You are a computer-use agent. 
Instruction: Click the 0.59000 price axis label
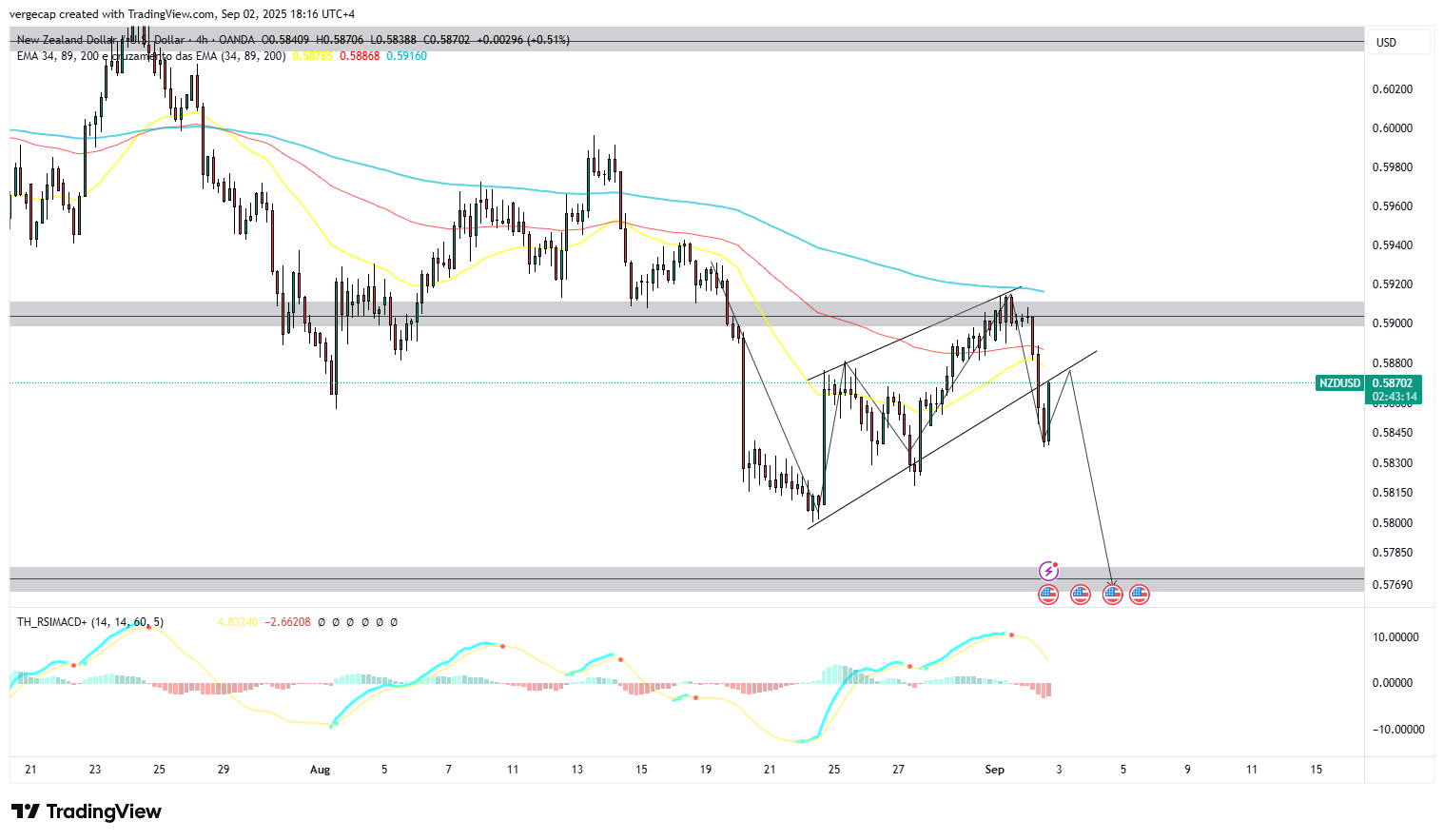pos(1392,323)
